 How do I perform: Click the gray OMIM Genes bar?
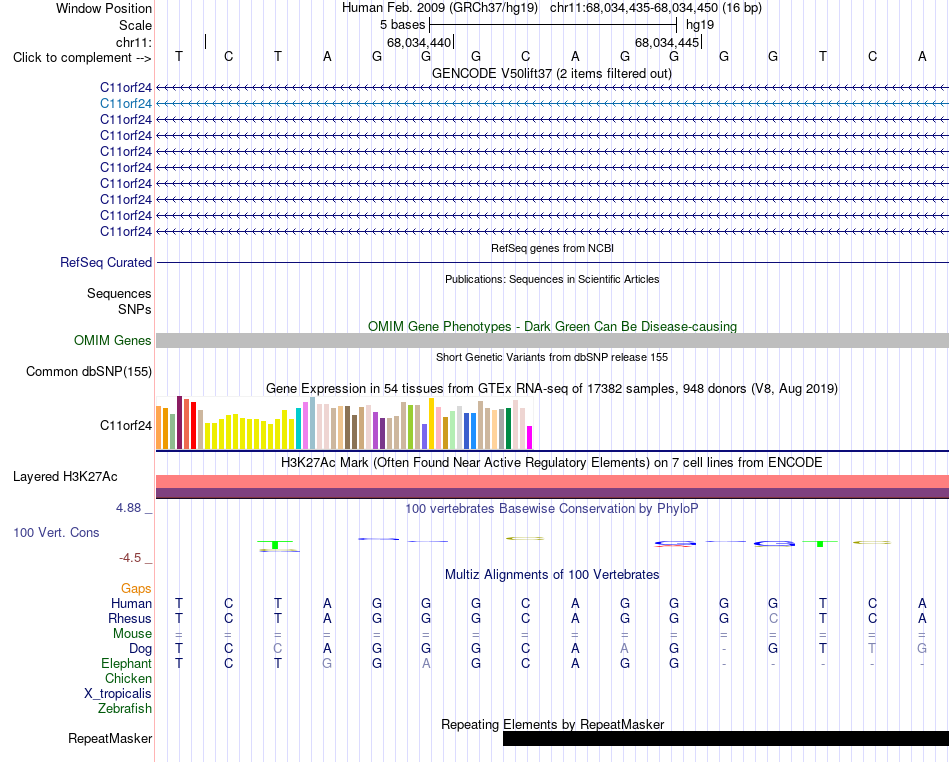coord(552,340)
